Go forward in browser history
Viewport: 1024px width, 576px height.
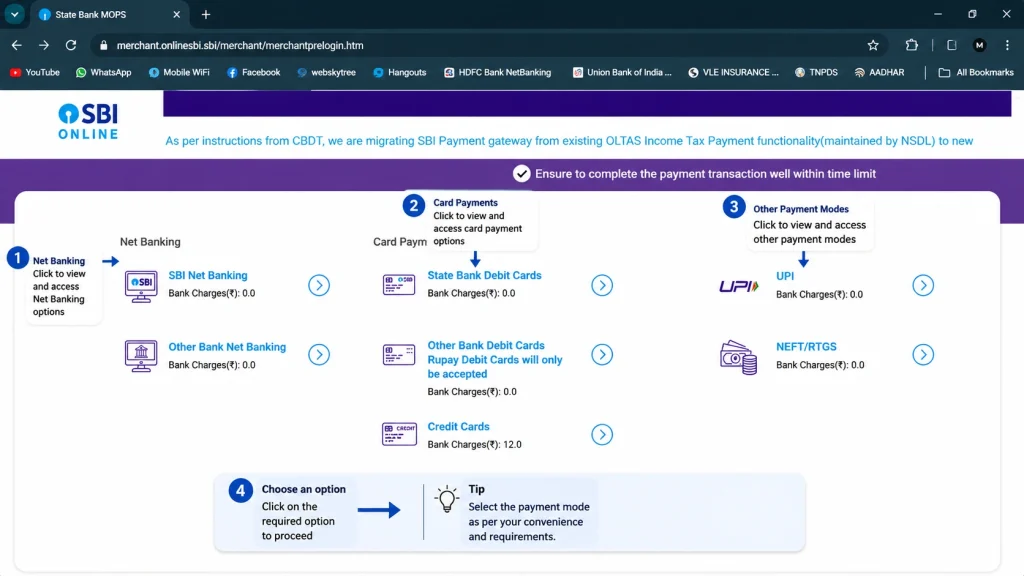(x=44, y=45)
